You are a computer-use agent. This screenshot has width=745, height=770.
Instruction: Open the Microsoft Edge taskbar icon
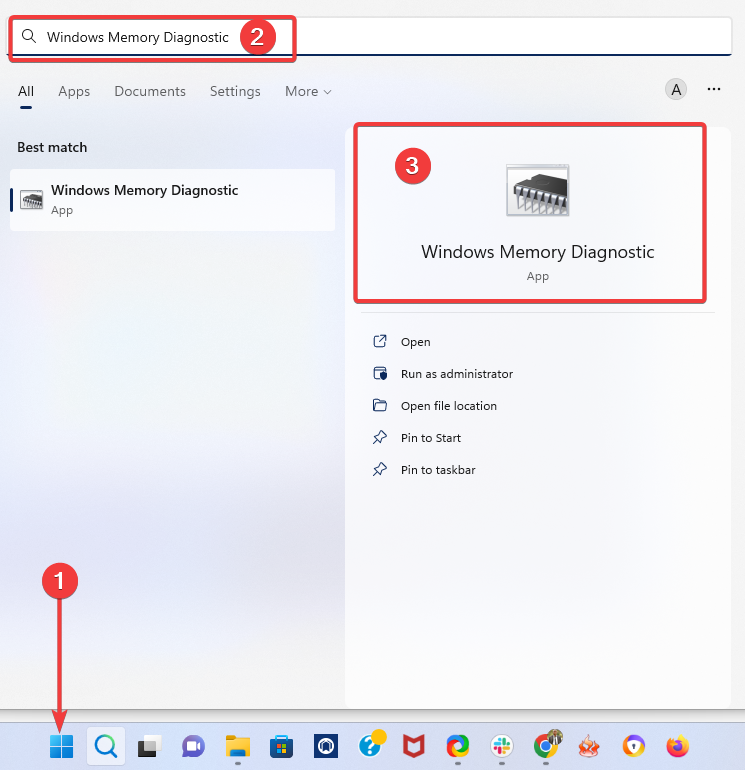[x=458, y=746]
